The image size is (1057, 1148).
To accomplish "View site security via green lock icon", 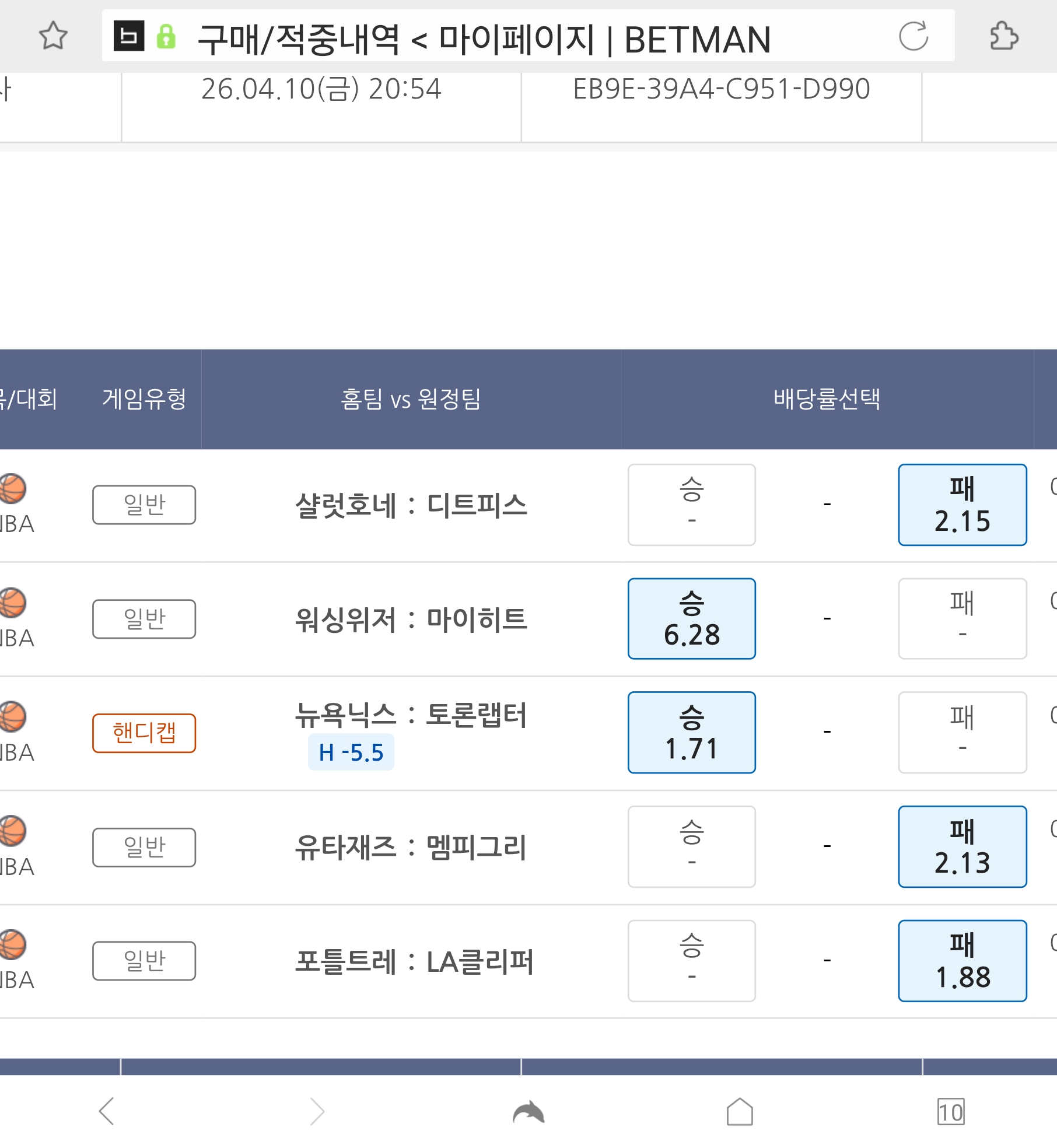I will [x=166, y=37].
